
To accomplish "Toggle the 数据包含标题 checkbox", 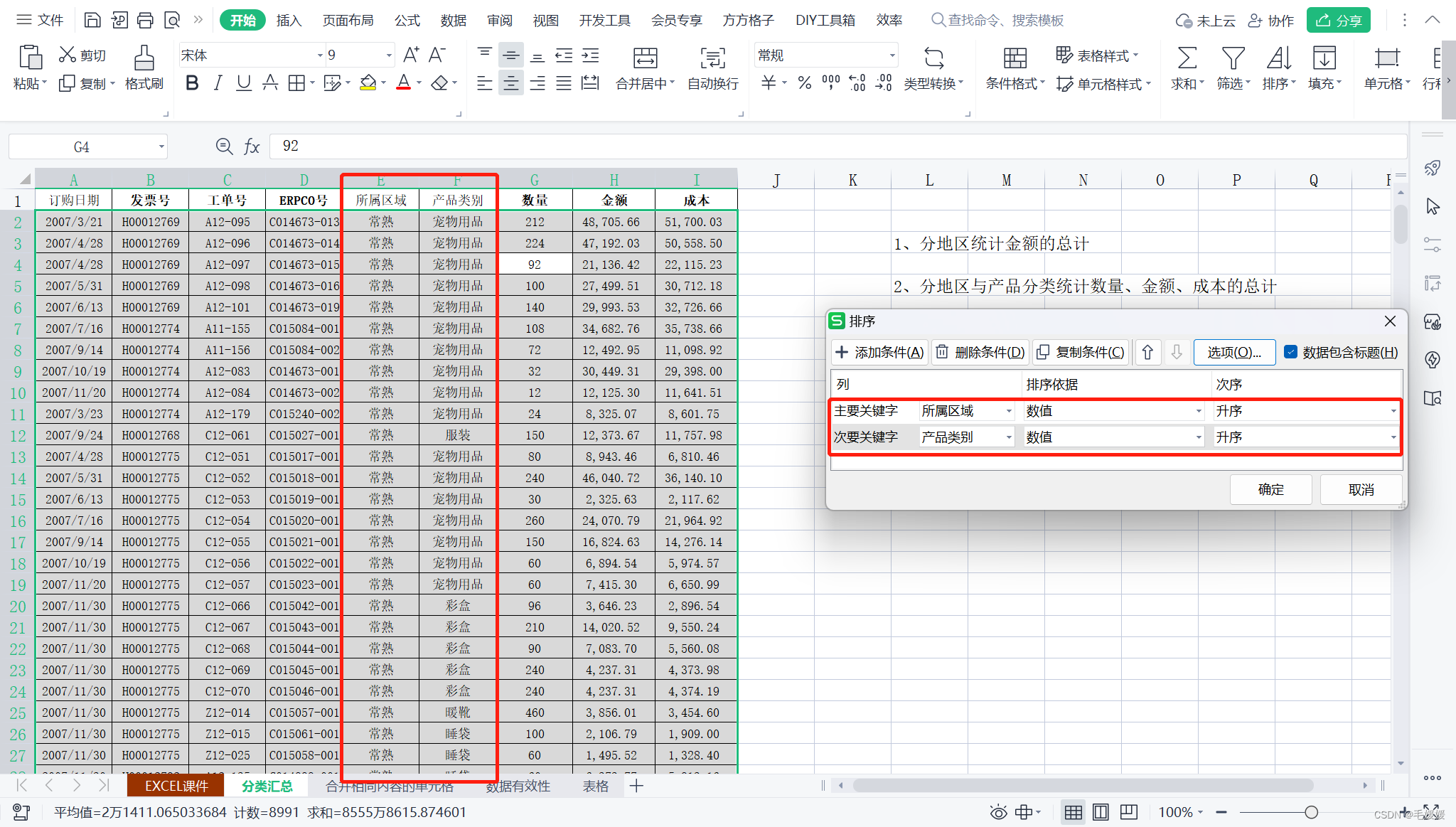I will click(1291, 352).
